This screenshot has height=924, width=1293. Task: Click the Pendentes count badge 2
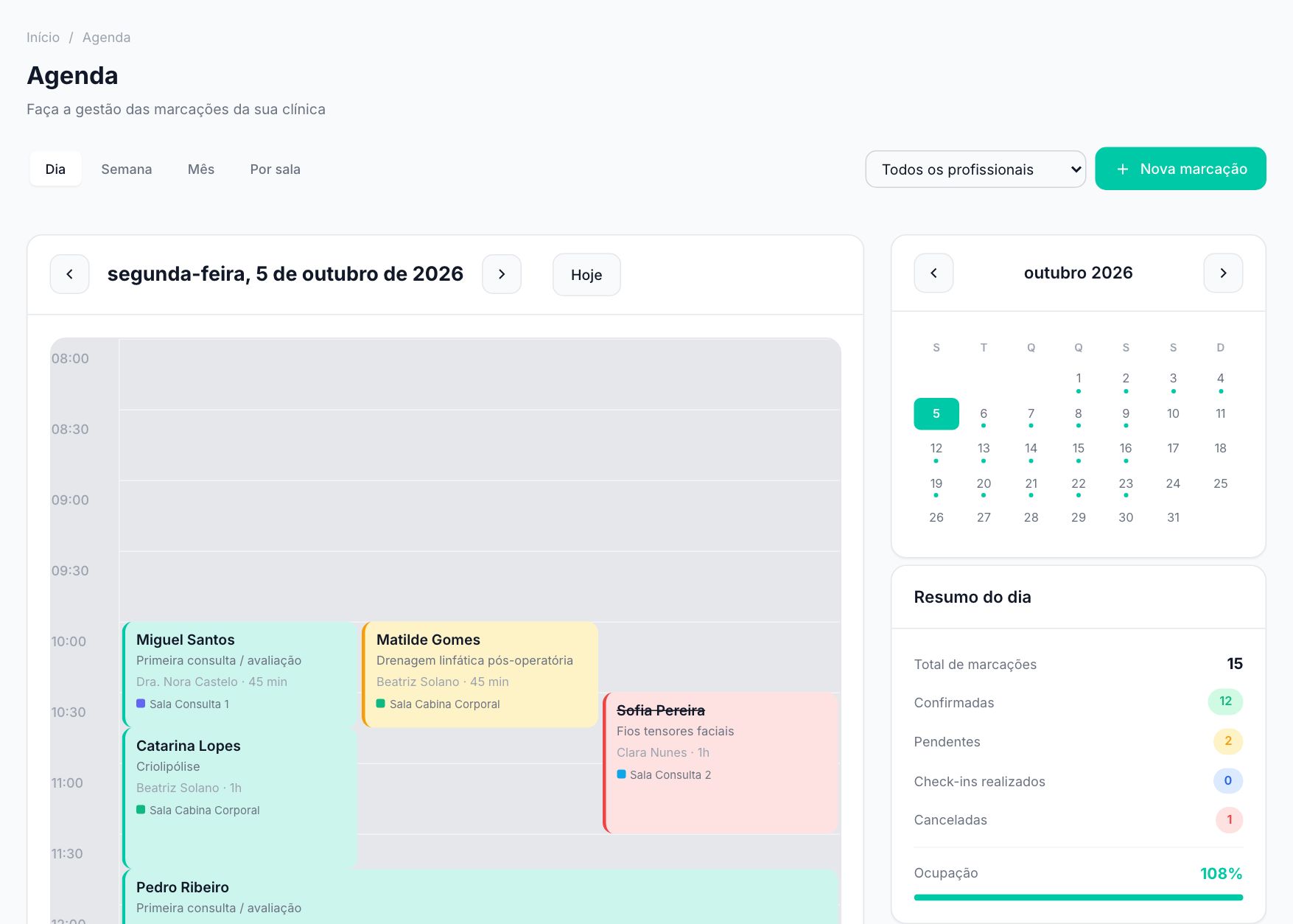click(x=1228, y=741)
